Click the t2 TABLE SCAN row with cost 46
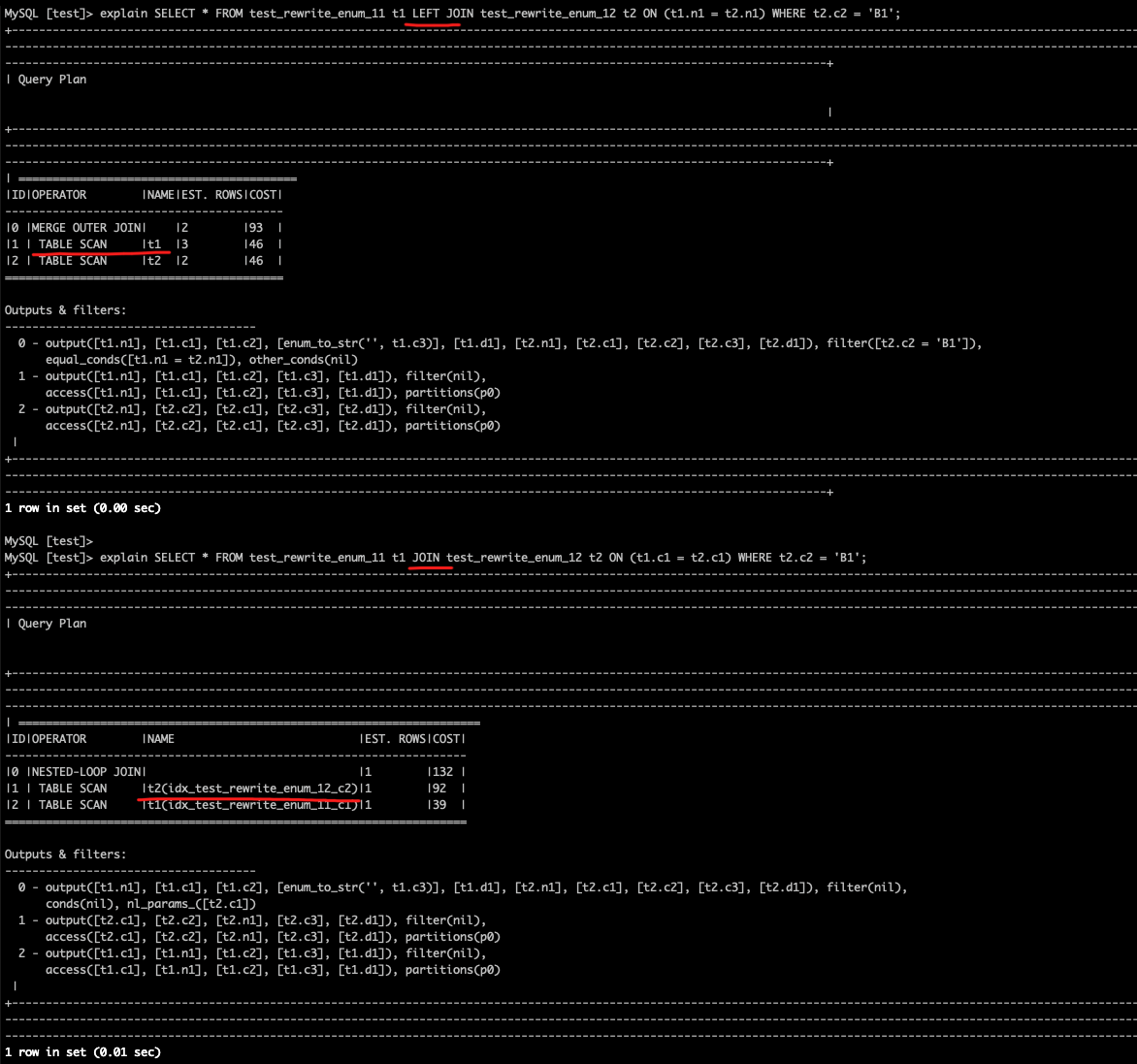 click(x=144, y=261)
